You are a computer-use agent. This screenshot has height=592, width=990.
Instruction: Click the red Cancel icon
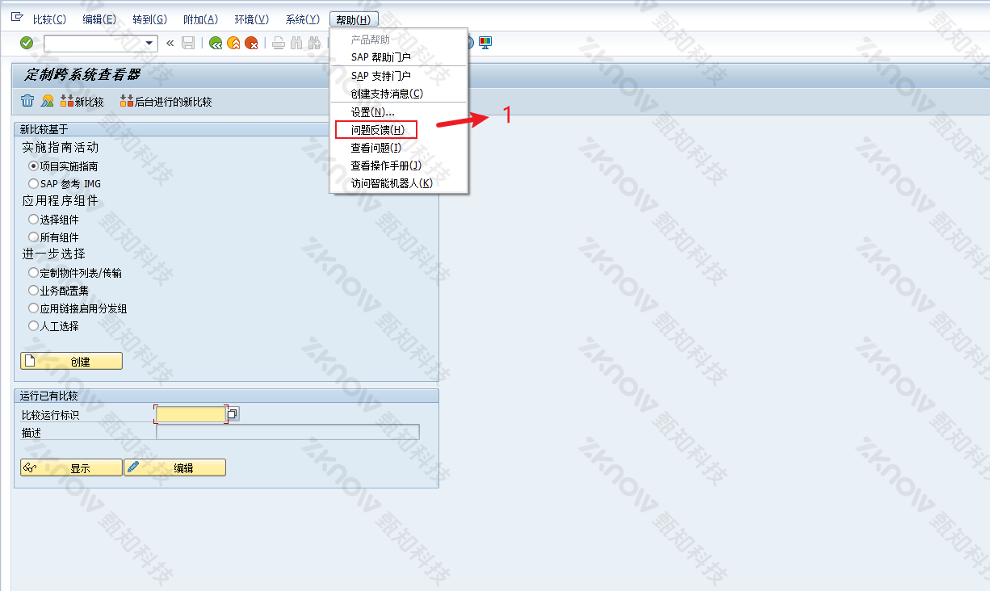pyautogui.click(x=251, y=43)
